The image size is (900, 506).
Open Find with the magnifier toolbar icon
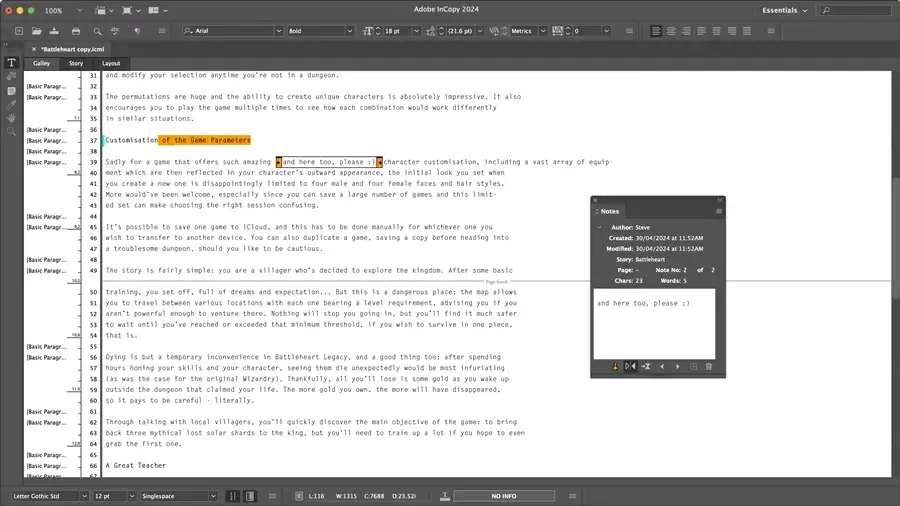click(x=98, y=31)
